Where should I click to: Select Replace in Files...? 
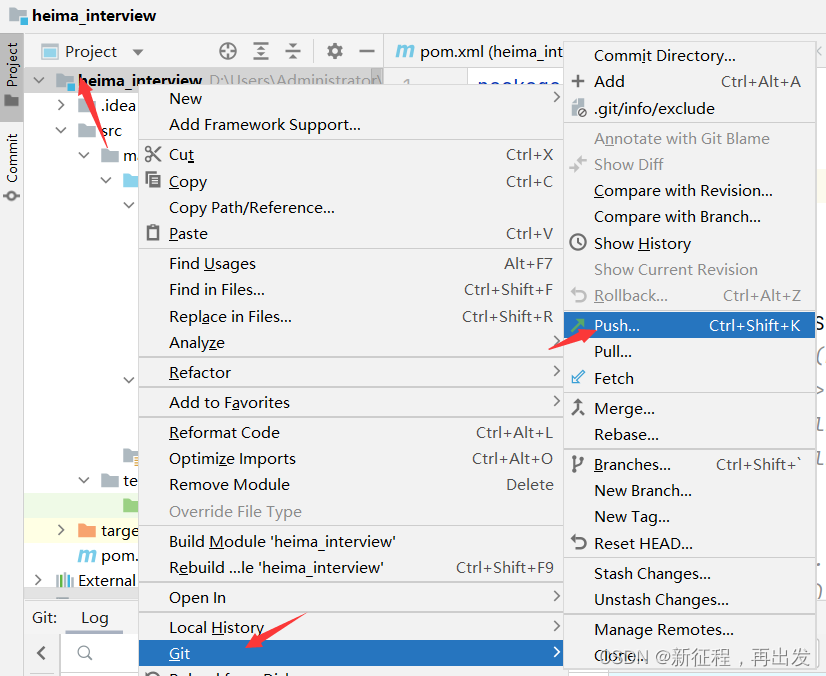[x=351, y=316]
